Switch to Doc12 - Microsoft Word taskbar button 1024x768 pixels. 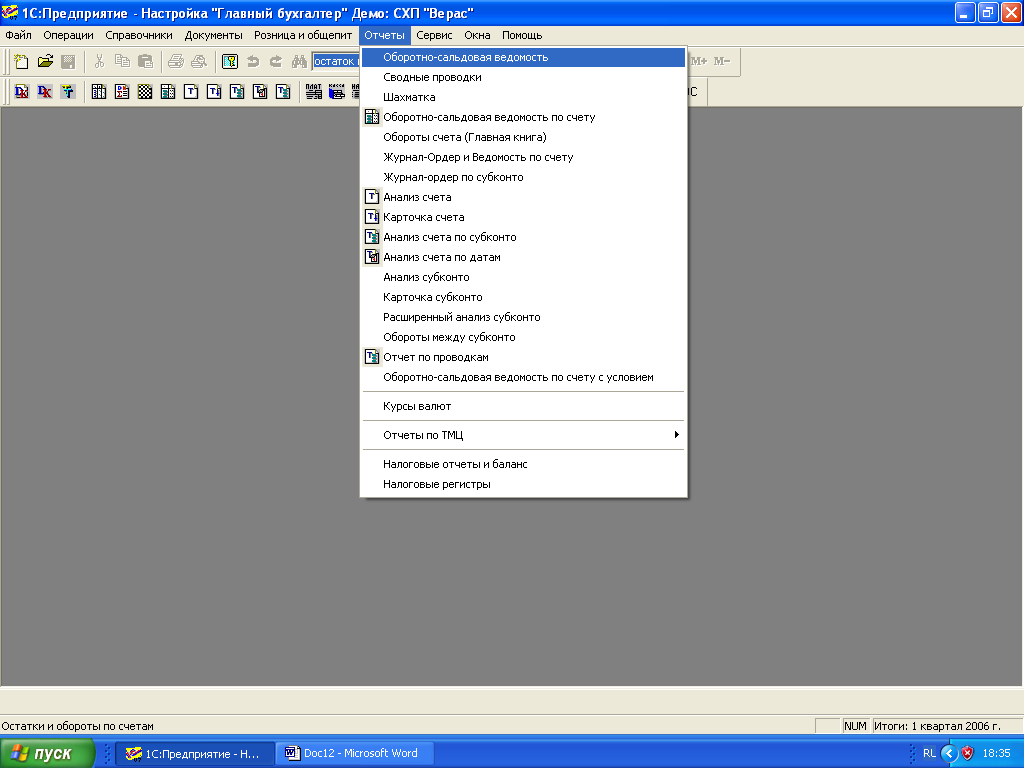tap(356, 753)
